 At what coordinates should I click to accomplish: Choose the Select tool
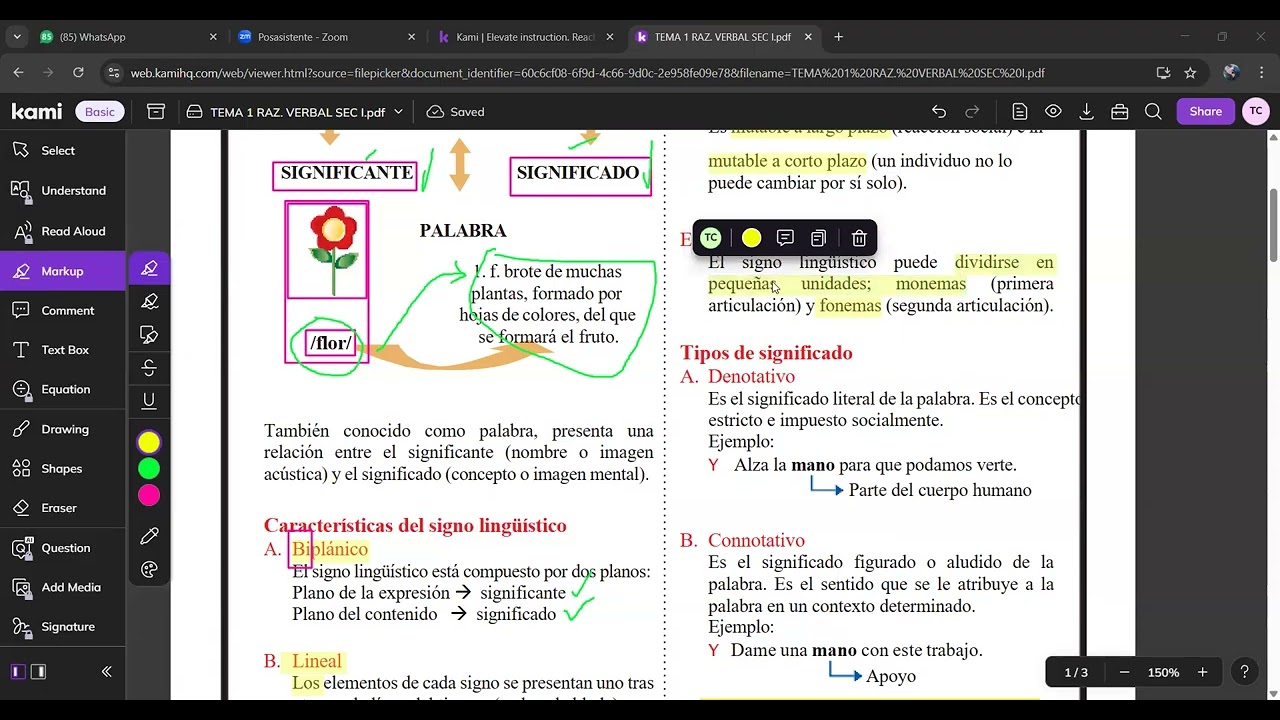click(x=63, y=150)
